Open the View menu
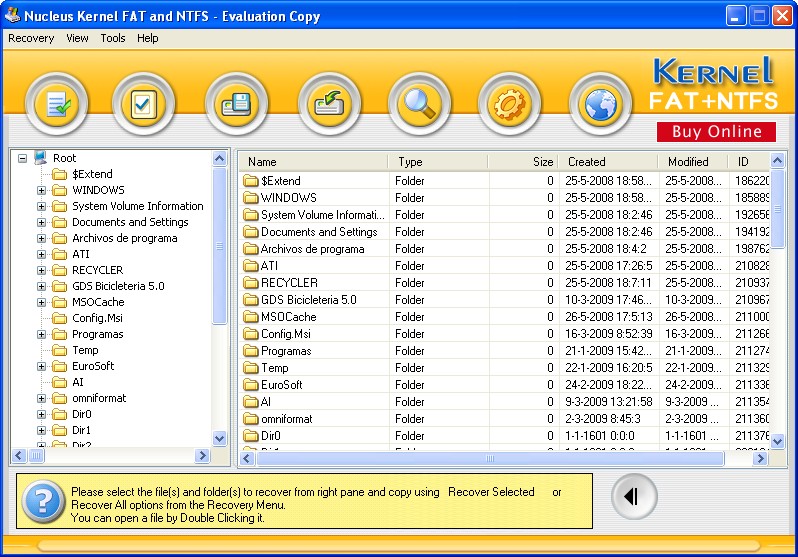Screen dimensions: 798x557 pyautogui.click(x=77, y=38)
